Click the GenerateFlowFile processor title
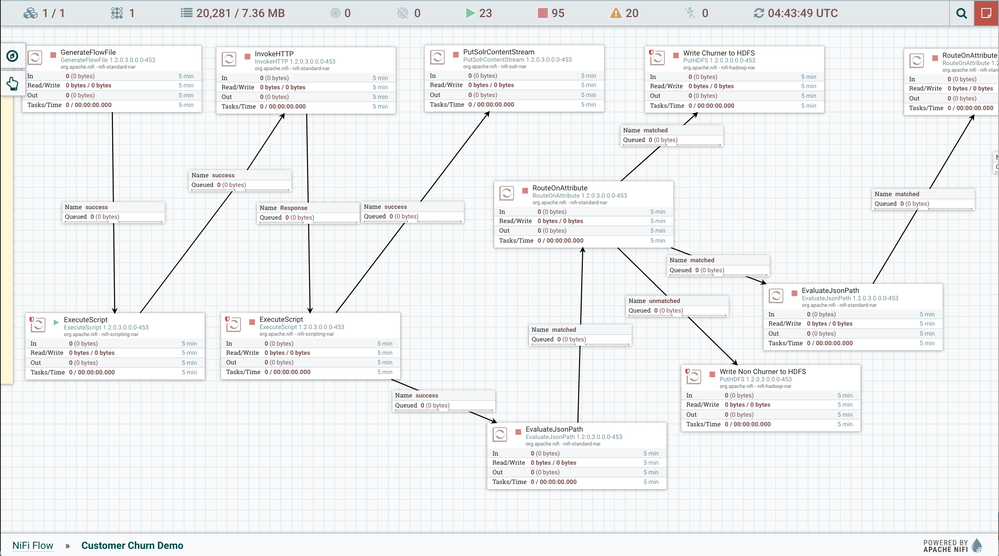Image resolution: width=999 pixels, height=556 pixels. (89, 52)
